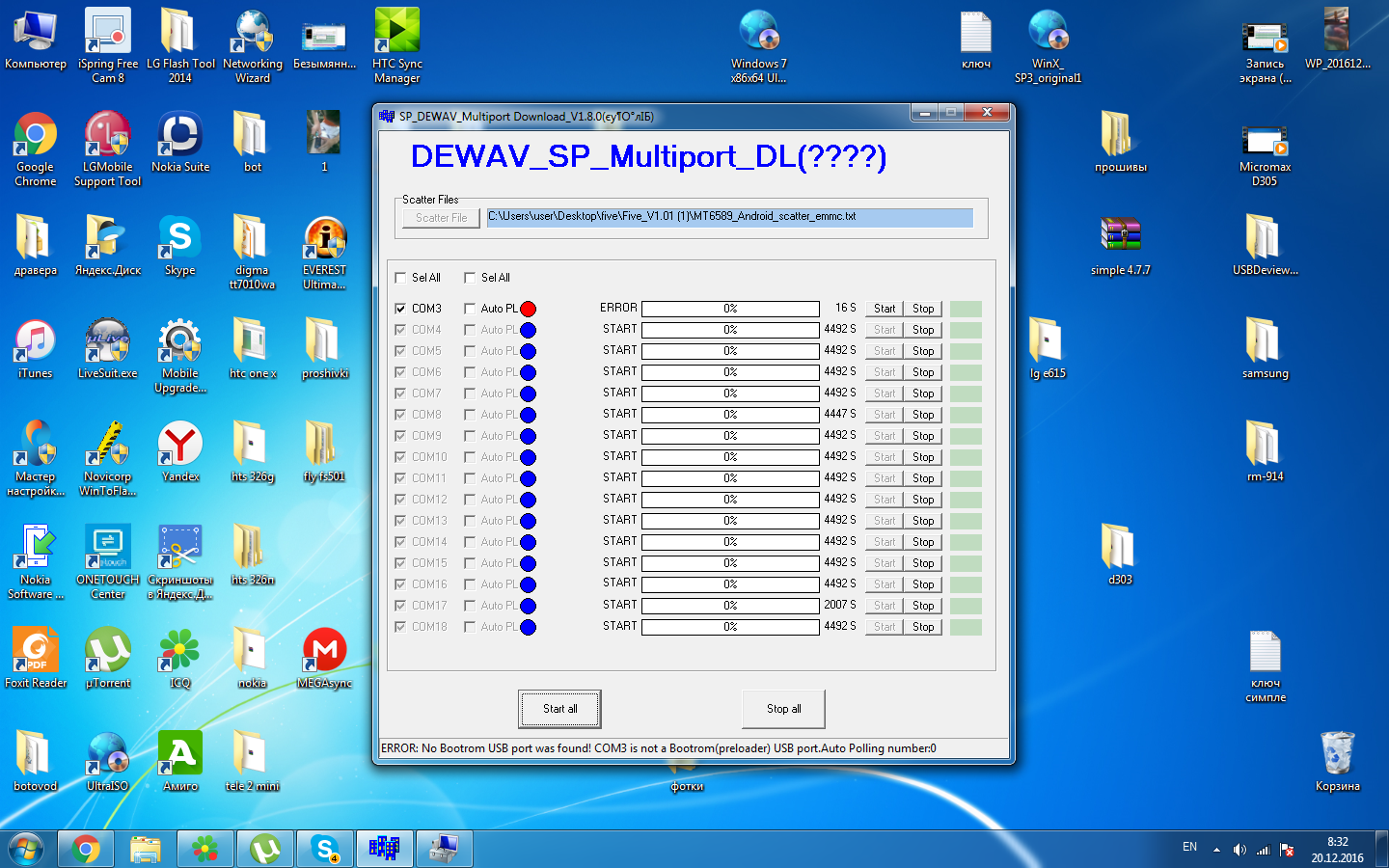Open the LG Flash Tool 2014 shortcut
The width and height of the screenshot is (1389, 868).
(180, 34)
